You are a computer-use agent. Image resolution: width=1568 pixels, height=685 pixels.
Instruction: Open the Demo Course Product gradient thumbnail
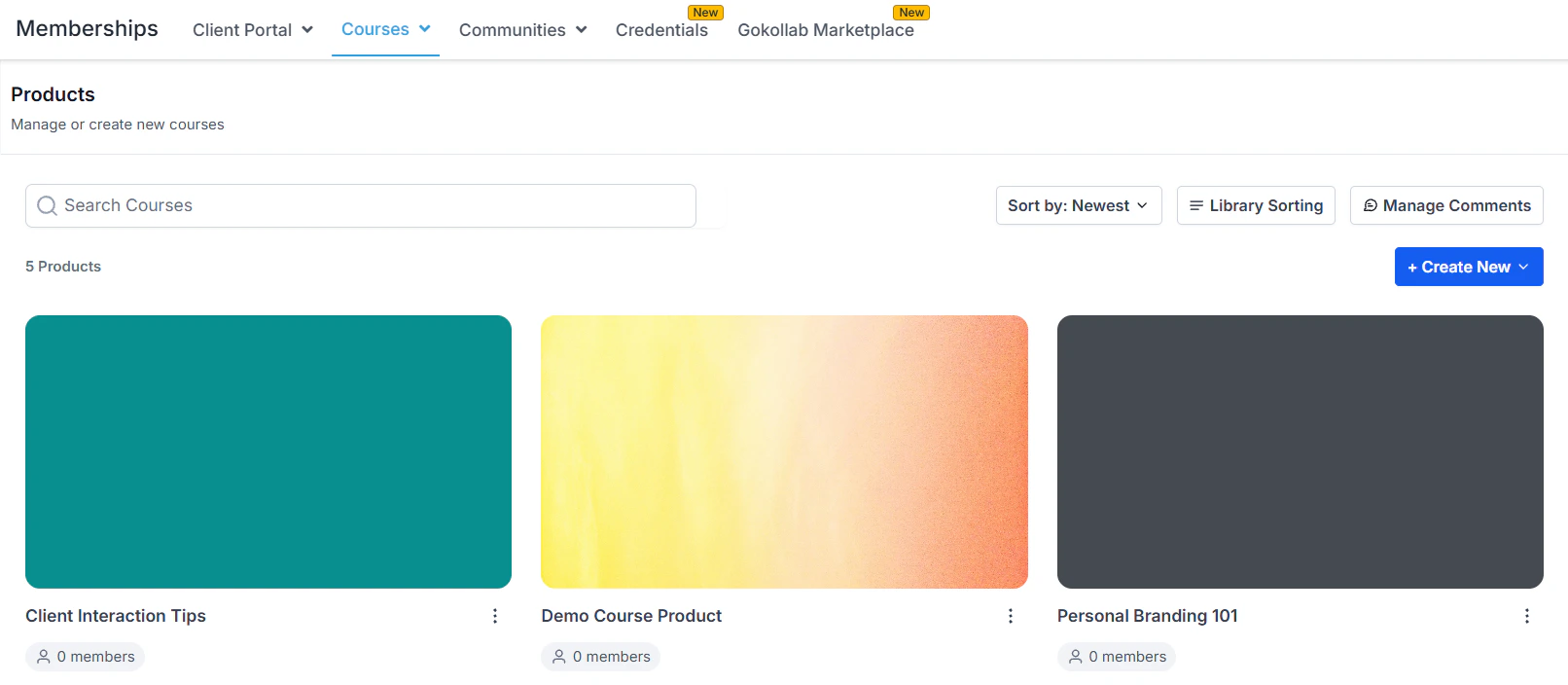click(784, 451)
